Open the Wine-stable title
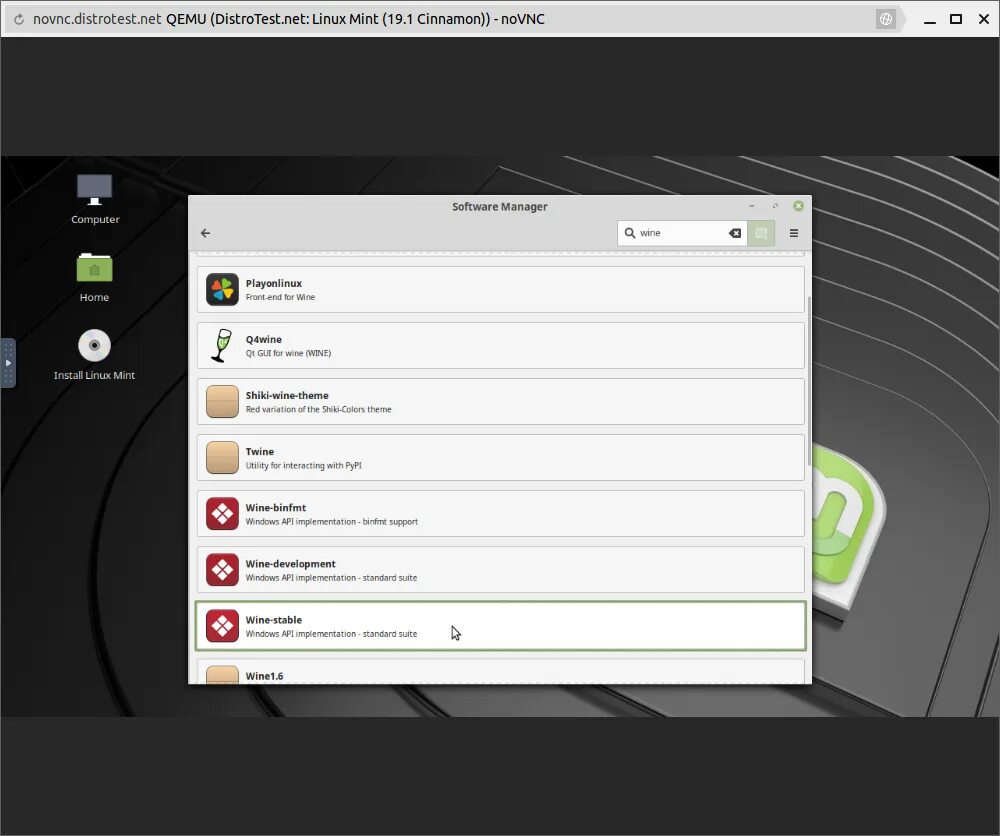The height and width of the screenshot is (836, 1000). coord(274,620)
